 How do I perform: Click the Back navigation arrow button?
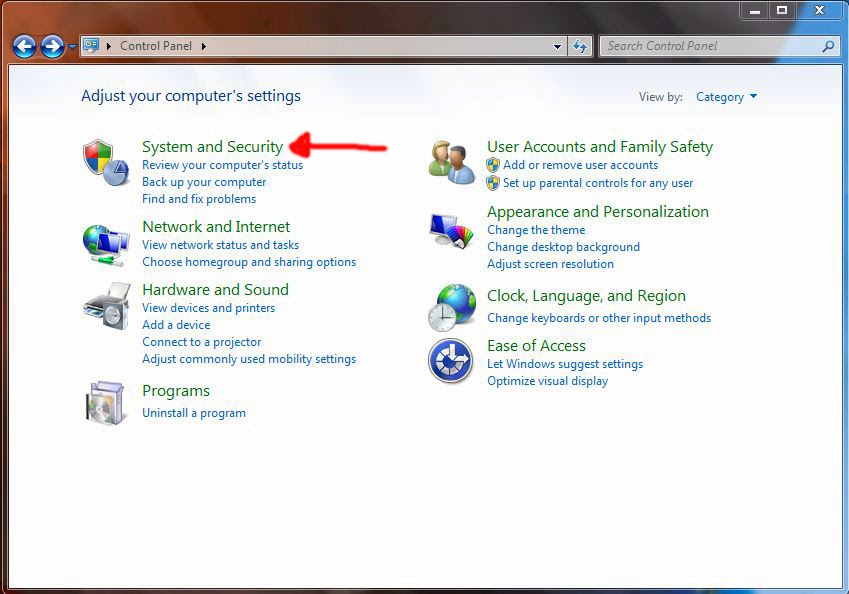pyautogui.click(x=24, y=47)
